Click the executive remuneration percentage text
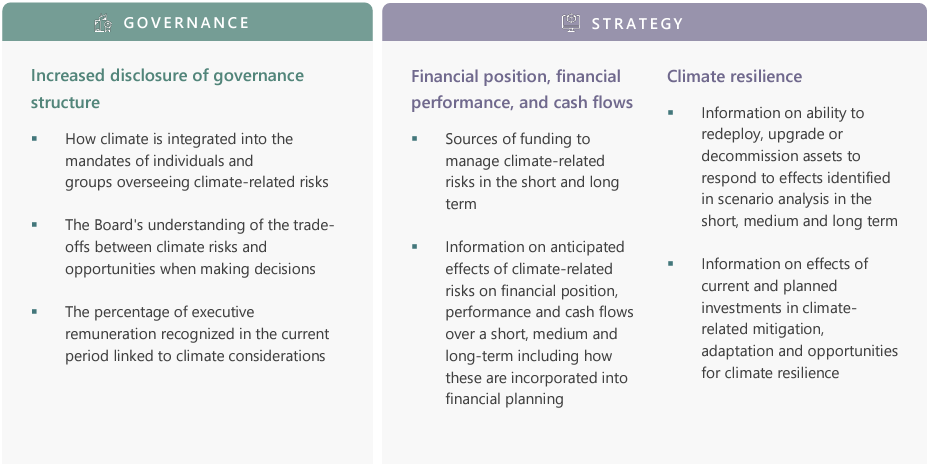Image resolution: width=930 pixels, height=464 pixels. pyautogui.click(x=197, y=333)
